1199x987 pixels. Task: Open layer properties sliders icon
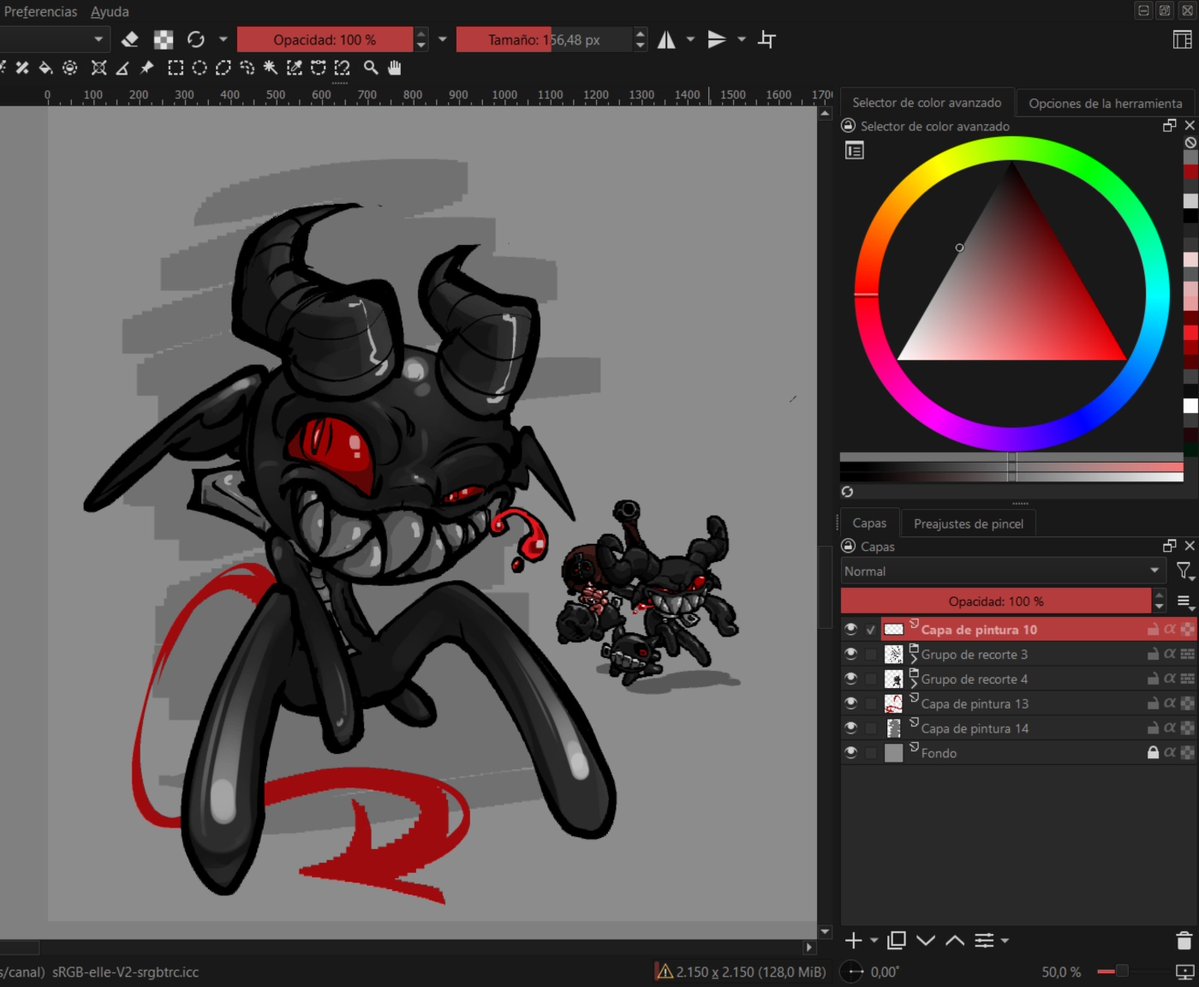(x=984, y=940)
